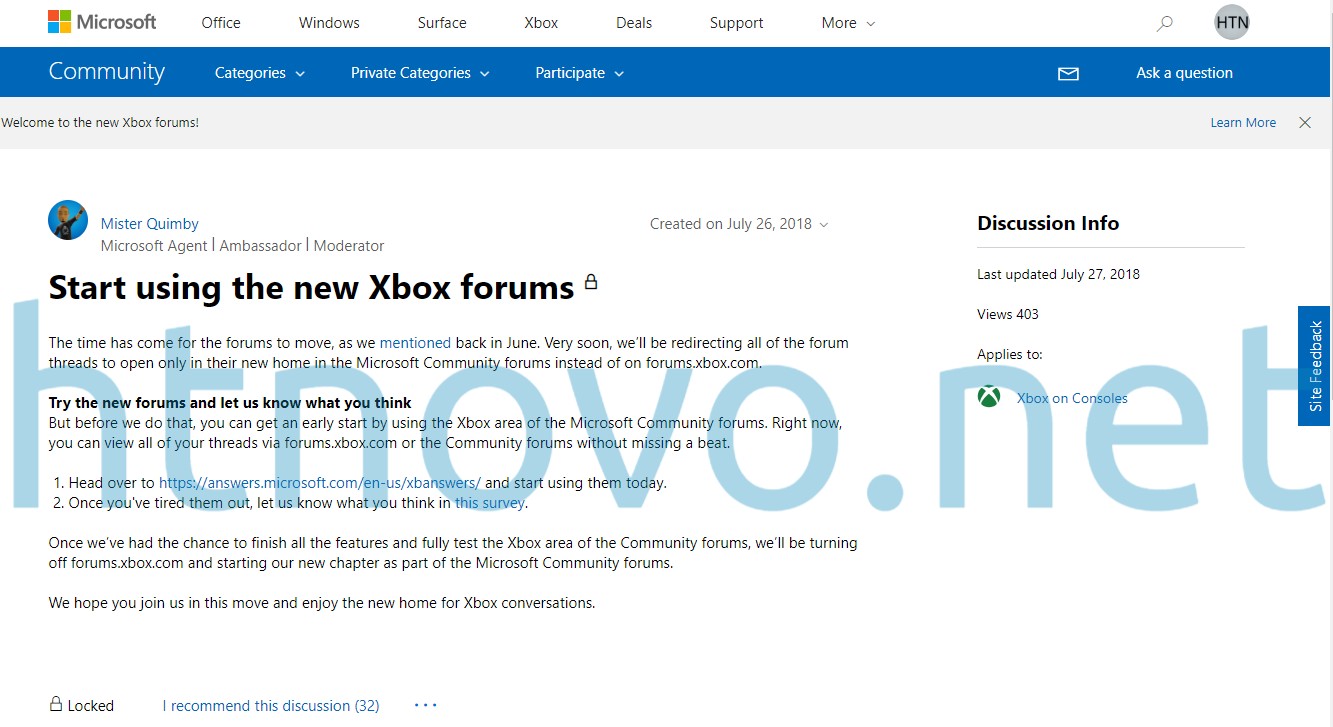Open the Xbox menu item
The image size is (1333, 727).
tap(540, 22)
